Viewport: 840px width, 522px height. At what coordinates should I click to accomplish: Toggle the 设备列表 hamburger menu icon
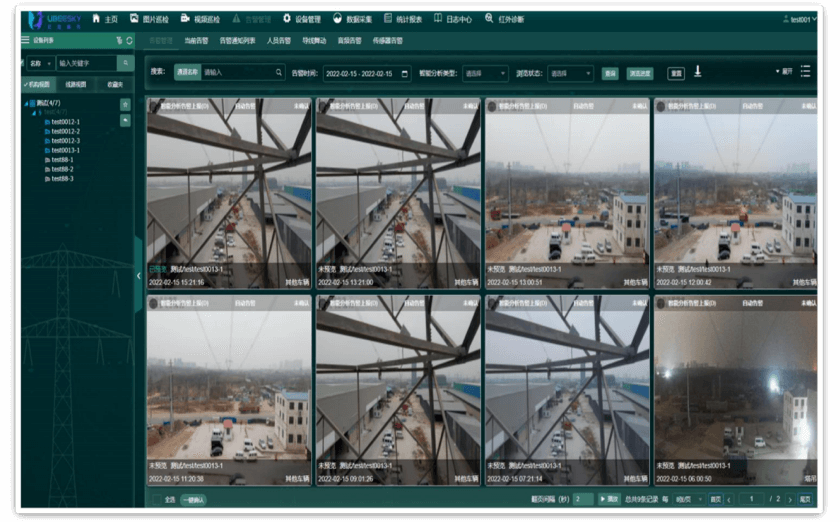coord(25,40)
